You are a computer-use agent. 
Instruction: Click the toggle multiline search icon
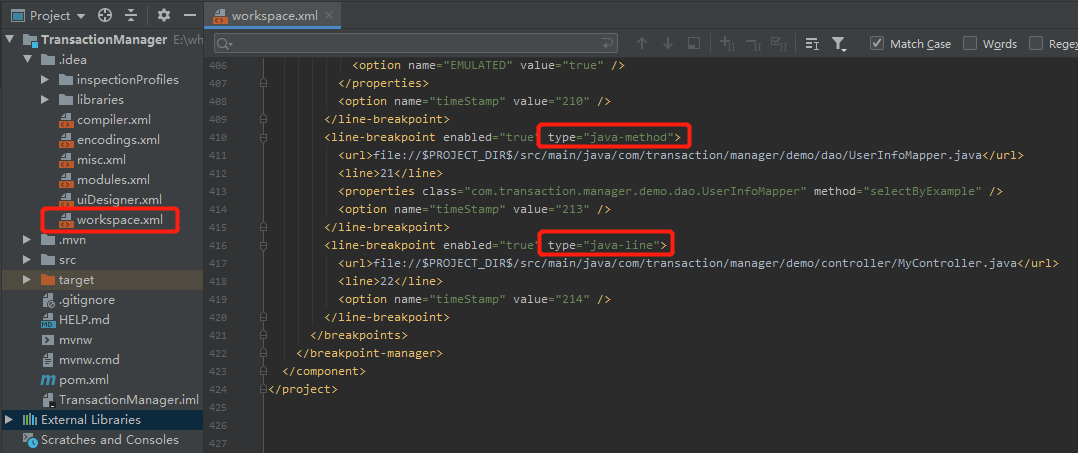tap(812, 43)
